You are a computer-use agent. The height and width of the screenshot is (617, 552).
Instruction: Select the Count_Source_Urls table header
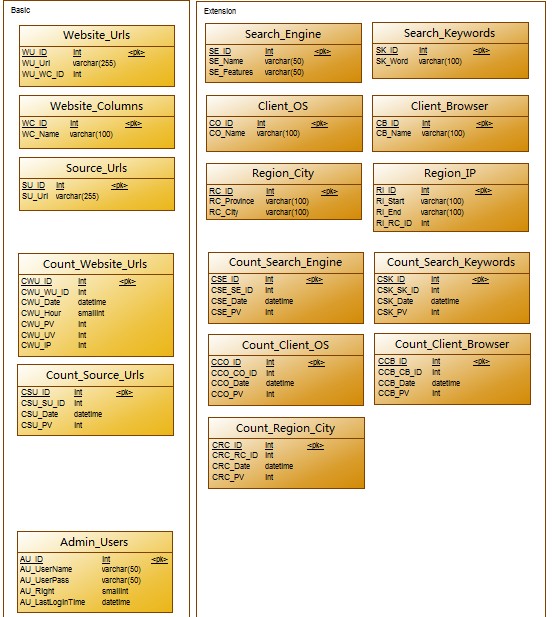tap(95, 375)
